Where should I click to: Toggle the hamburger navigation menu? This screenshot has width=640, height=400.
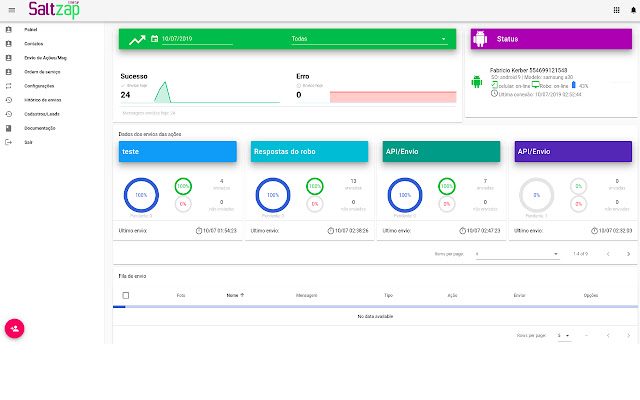point(12,10)
